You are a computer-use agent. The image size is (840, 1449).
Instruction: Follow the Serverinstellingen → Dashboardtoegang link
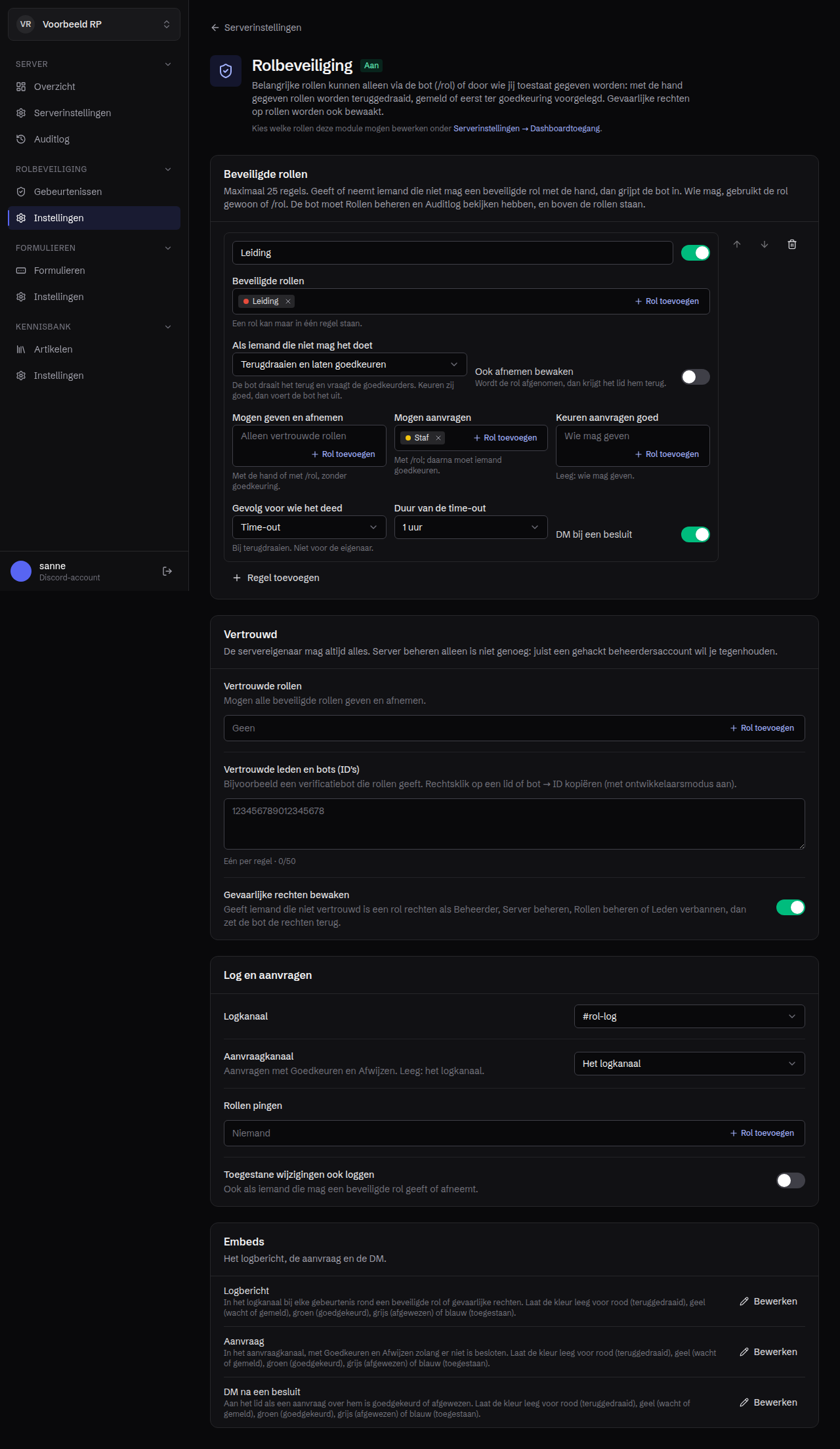tap(526, 129)
